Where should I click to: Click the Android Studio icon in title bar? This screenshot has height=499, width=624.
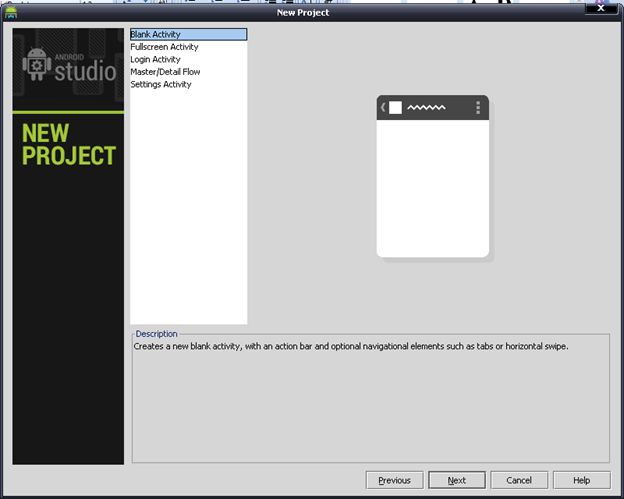tap(11, 13)
